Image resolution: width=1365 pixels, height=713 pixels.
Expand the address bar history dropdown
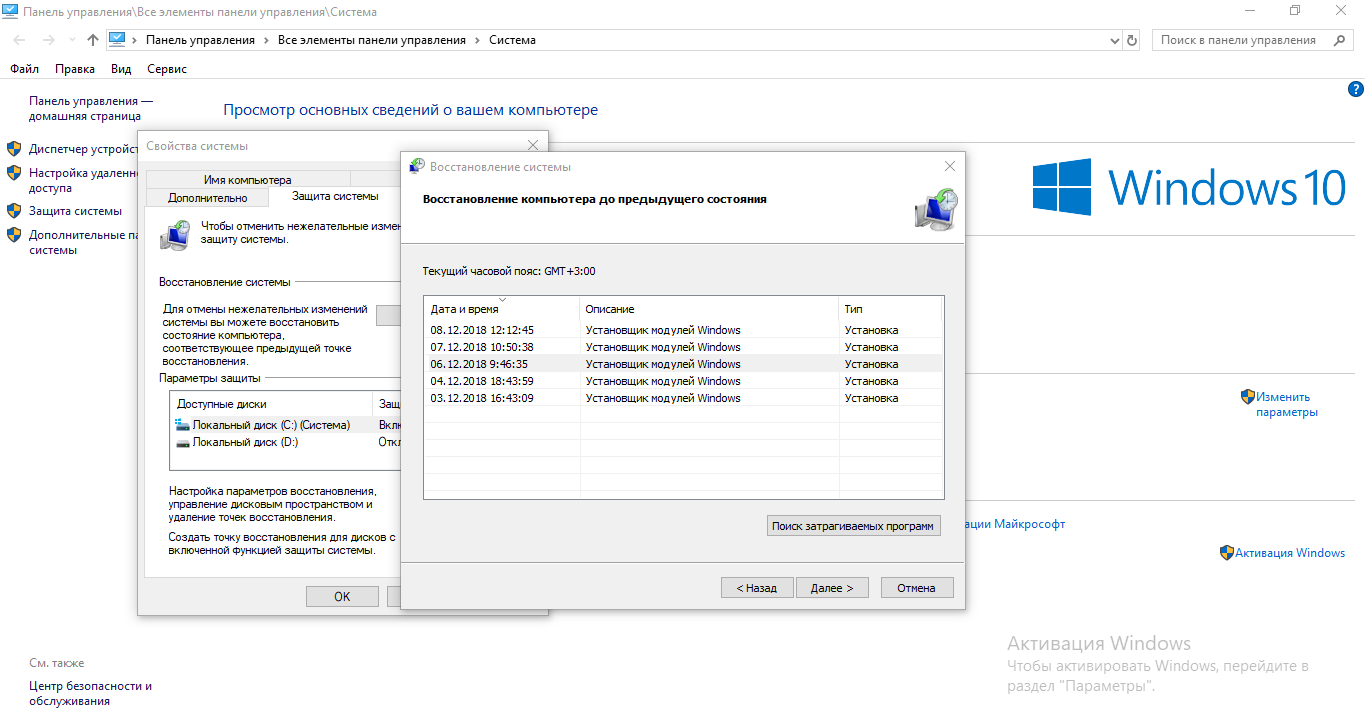point(1115,41)
